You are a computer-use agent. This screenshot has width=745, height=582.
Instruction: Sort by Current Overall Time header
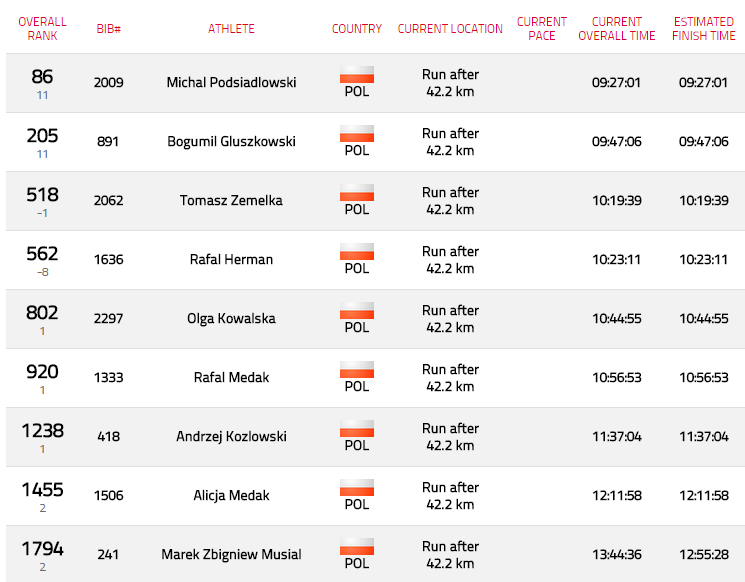tap(617, 29)
